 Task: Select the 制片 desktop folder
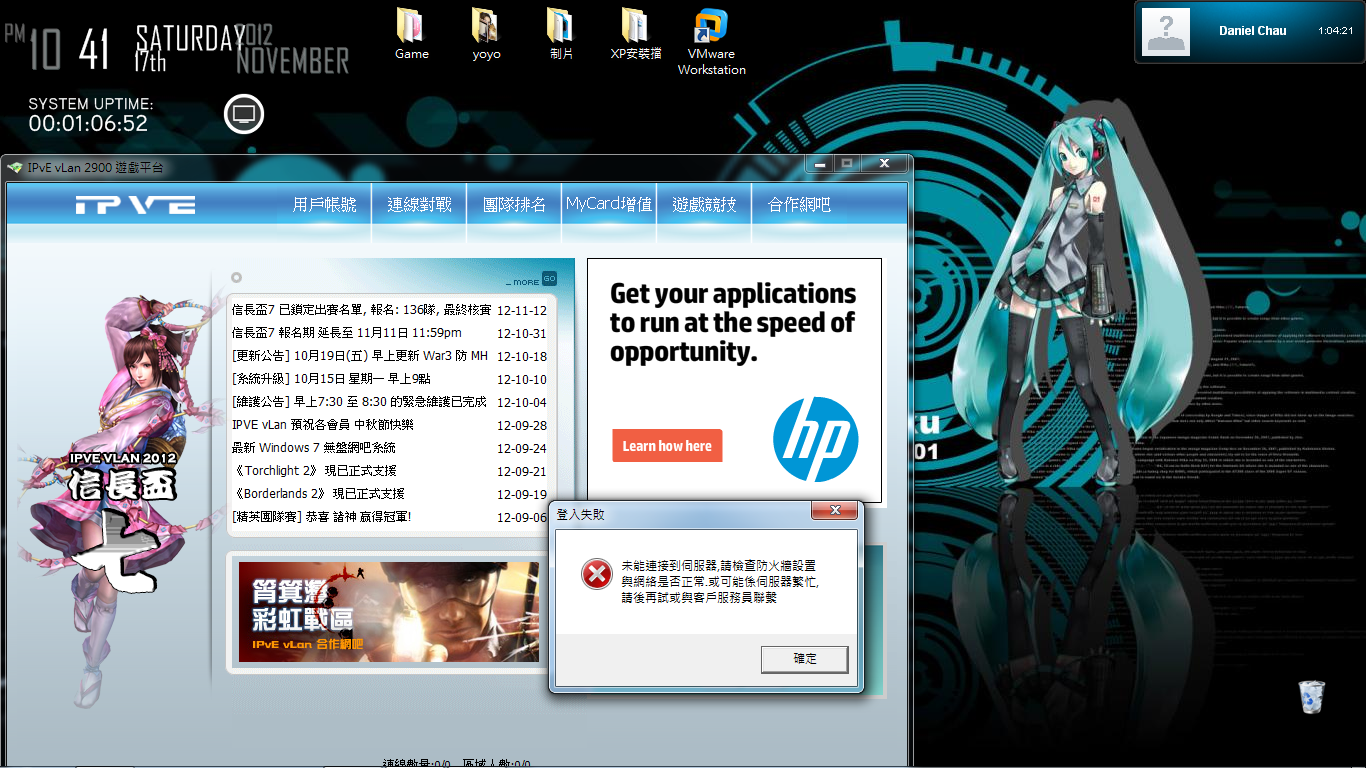pyautogui.click(x=561, y=34)
